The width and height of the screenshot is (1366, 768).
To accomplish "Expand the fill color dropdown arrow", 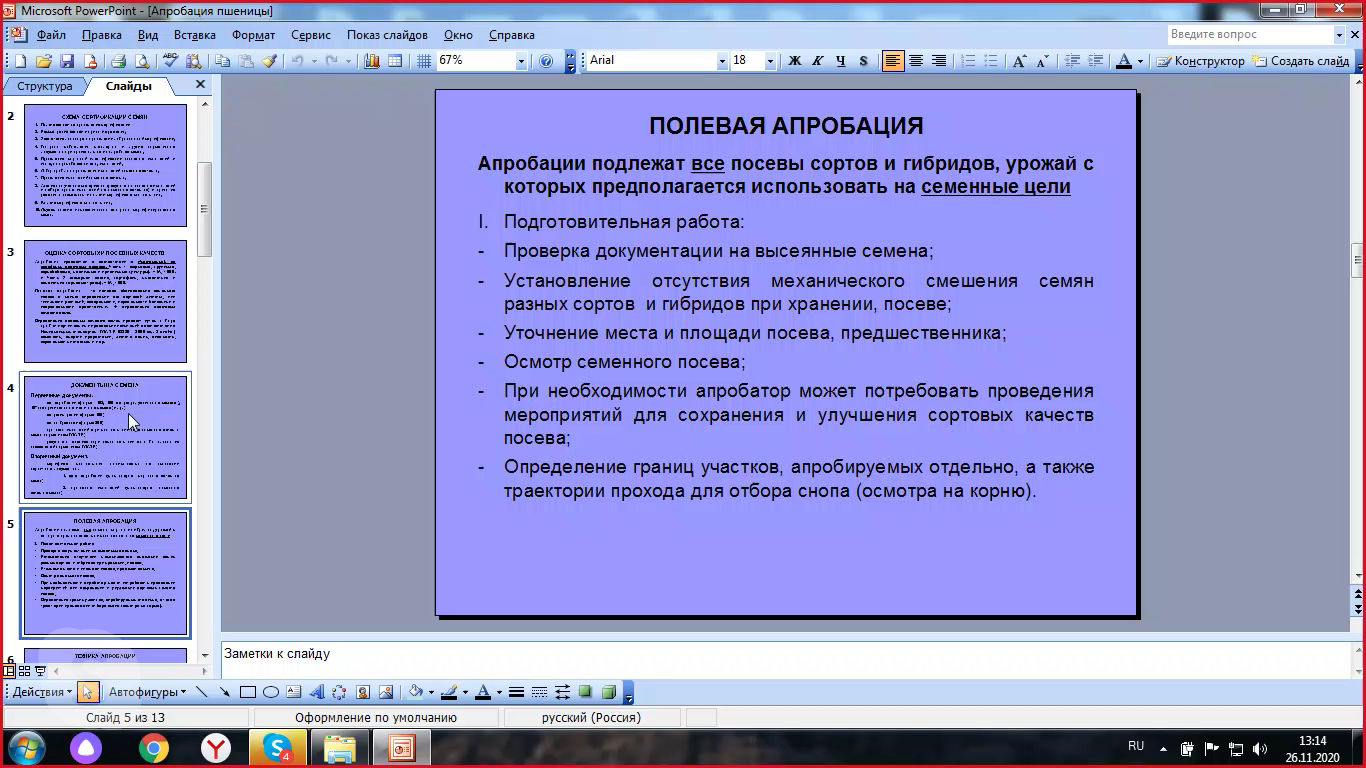I will pos(431,692).
